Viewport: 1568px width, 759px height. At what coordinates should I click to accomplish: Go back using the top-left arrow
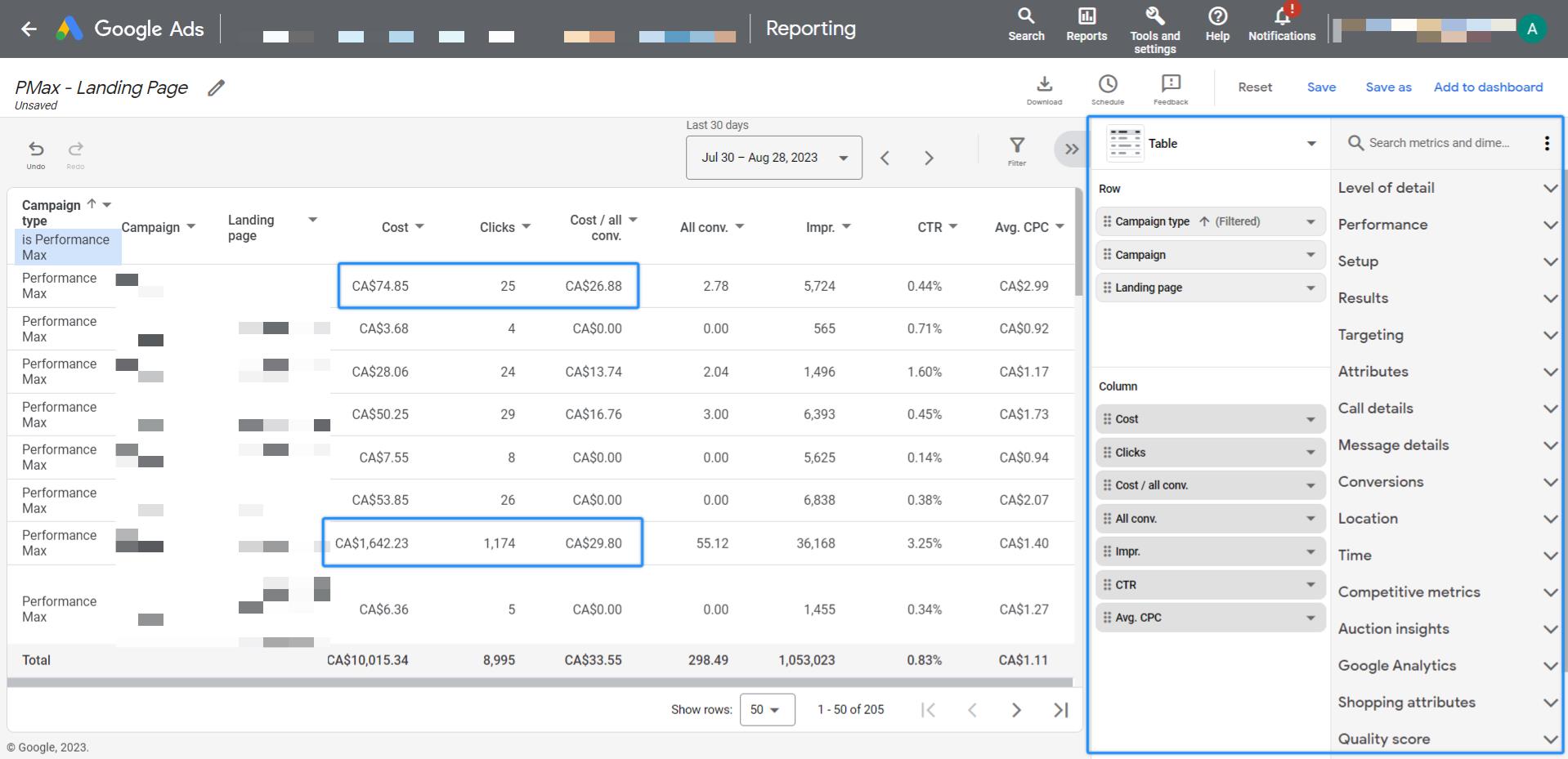[29, 29]
